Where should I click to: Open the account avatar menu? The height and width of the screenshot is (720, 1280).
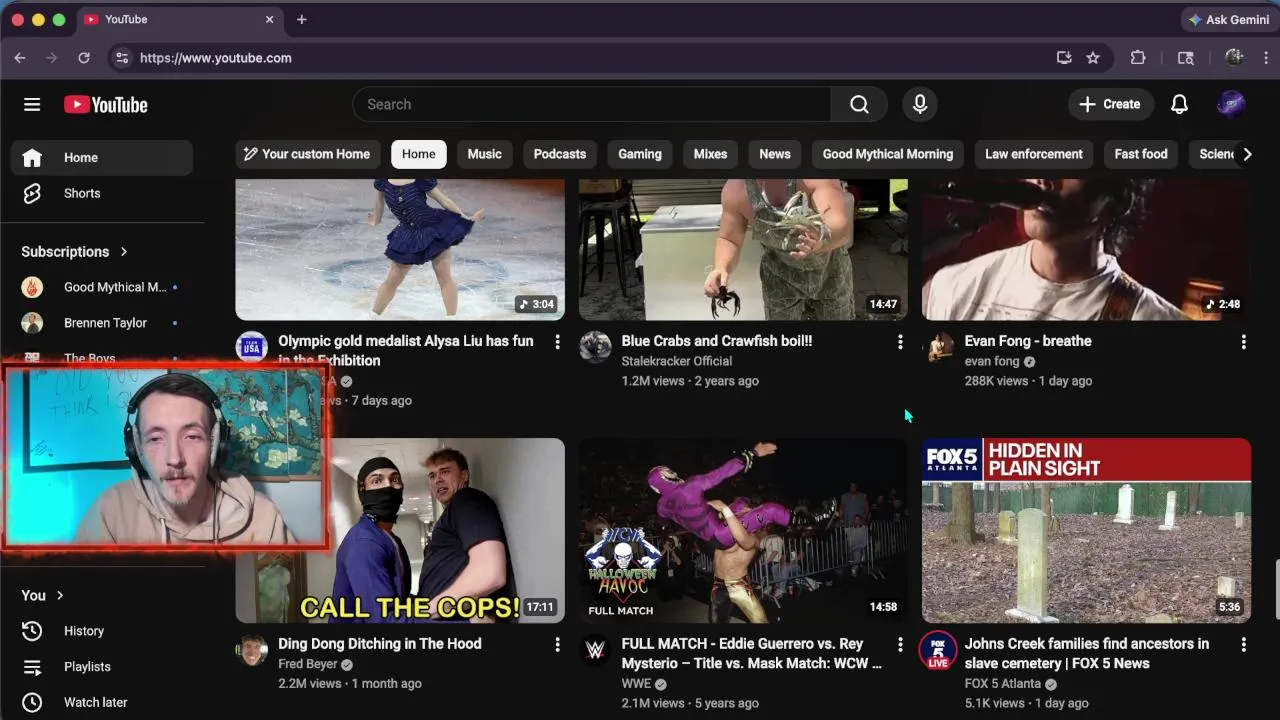coord(1231,104)
